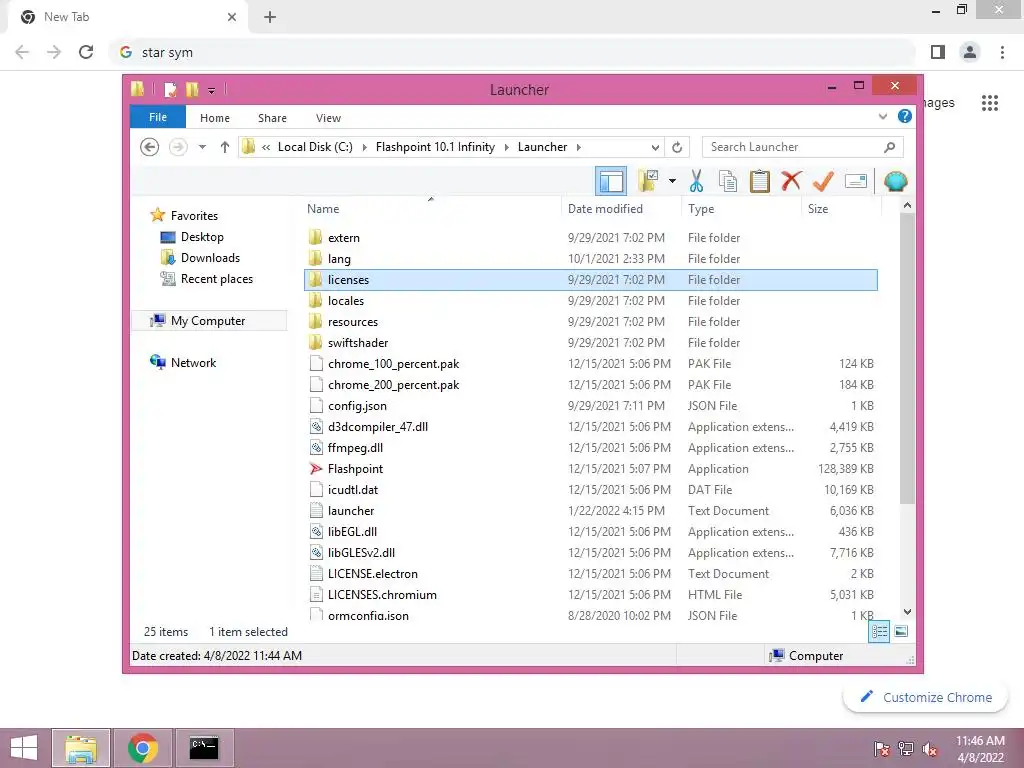Open the recent locations dropdown arrow
1024x768 pixels.
[202, 147]
